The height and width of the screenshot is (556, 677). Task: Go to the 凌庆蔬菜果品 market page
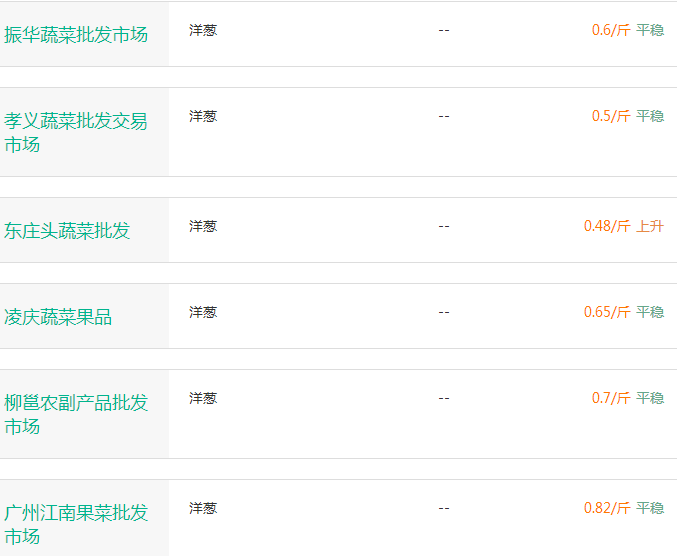tap(58, 317)
